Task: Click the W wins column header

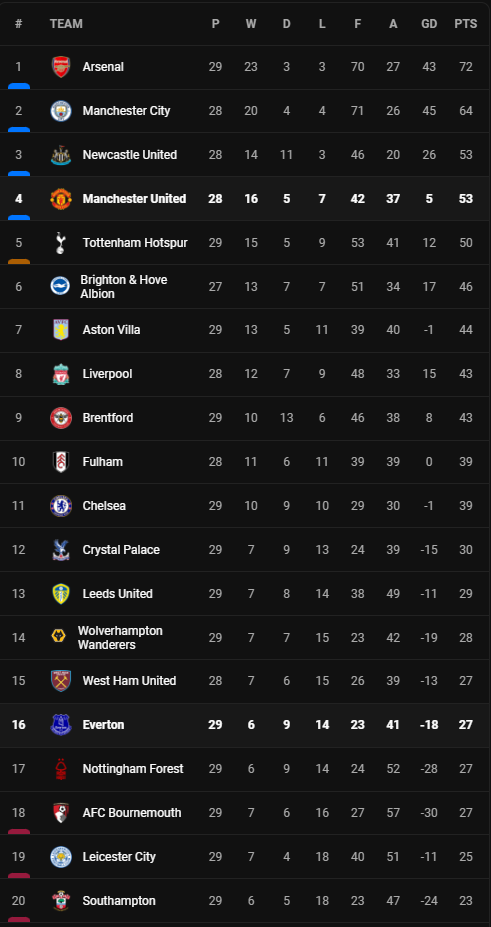Action: 251,24
